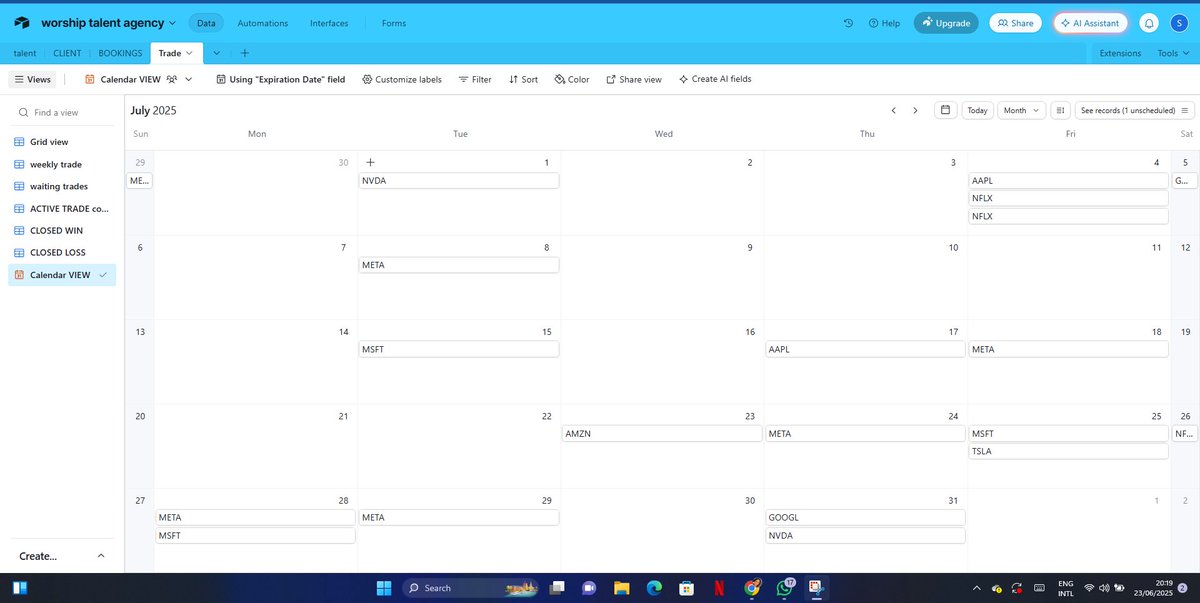Open the Month range dropdown

[x=1021, y=111]
